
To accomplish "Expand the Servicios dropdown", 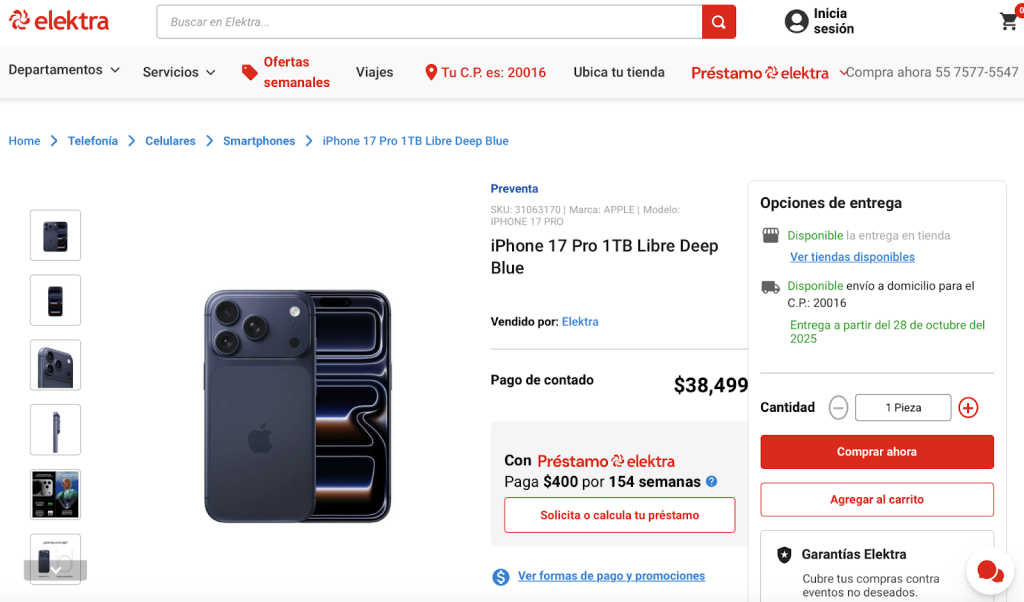I will (179, 72).
